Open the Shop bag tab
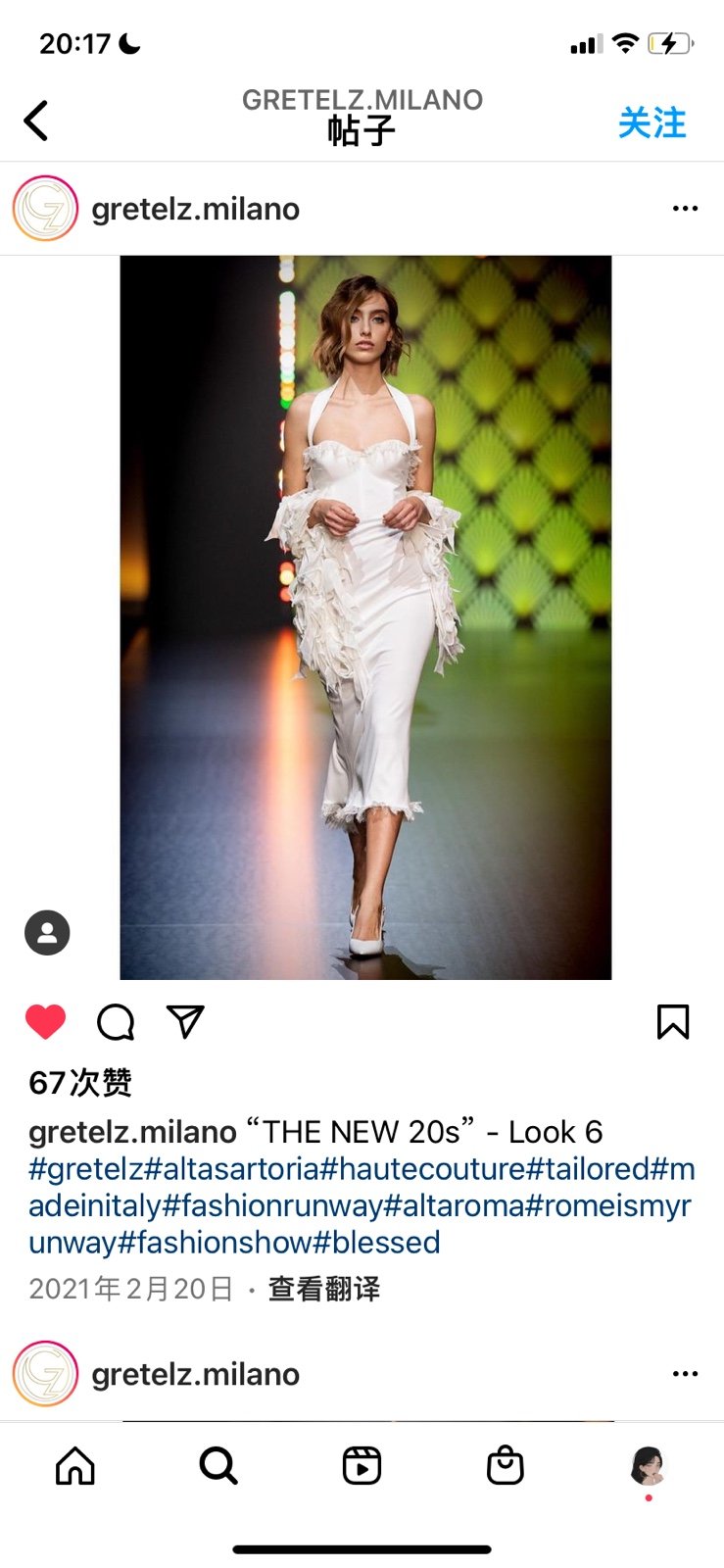 (506, 1466)
